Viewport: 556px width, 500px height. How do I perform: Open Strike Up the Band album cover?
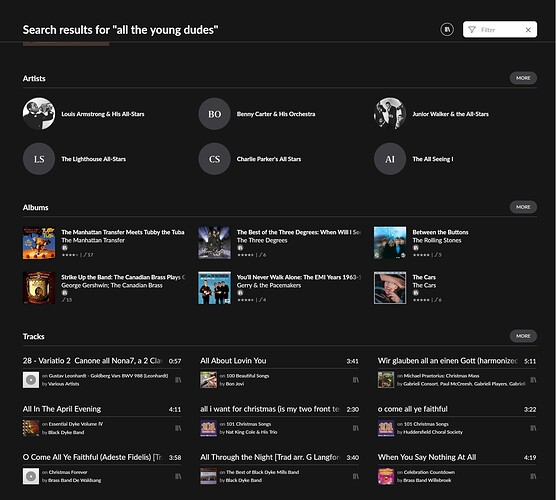pyautogui.click(x=39, y=288)
